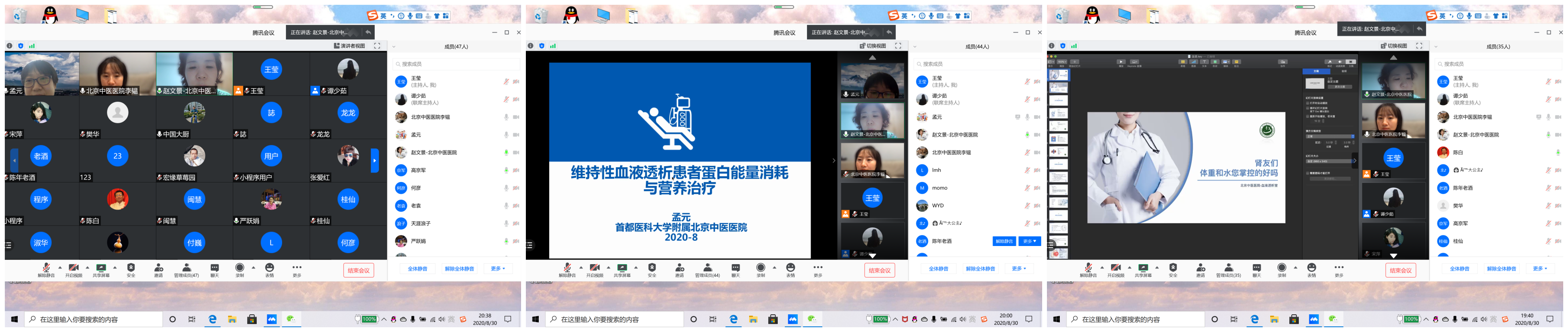The width and height of the screenshot is (1568, 332).
Task: Open 共享屏幕 in the 47-member meeting window
Action: [x=101, y=268]
